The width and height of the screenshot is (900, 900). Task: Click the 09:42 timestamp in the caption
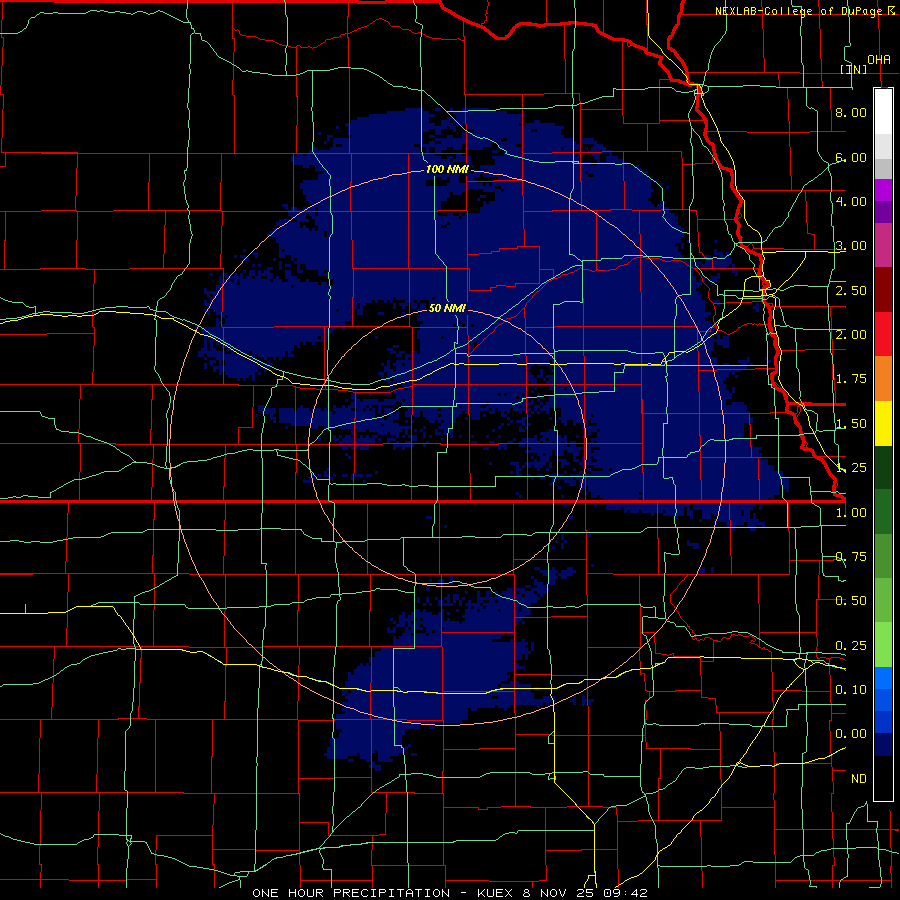[x=625, y=893]
